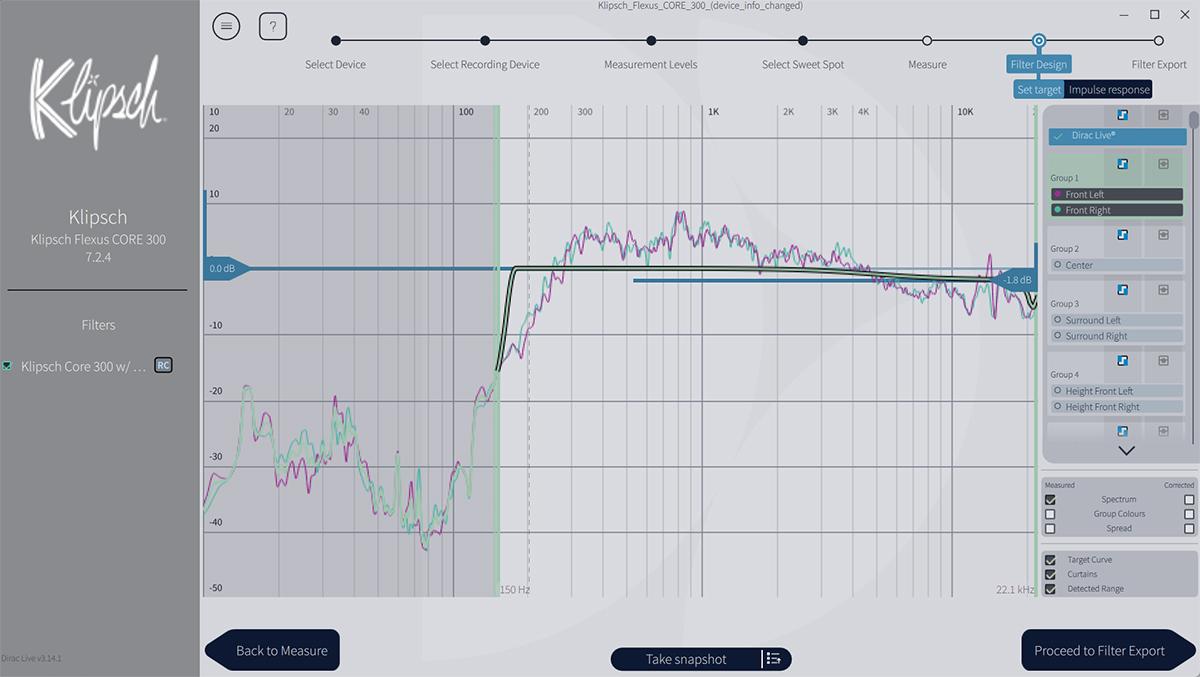
Task: Uncheck the Target Curve checkbox
Action: (x=1050, y=560)
